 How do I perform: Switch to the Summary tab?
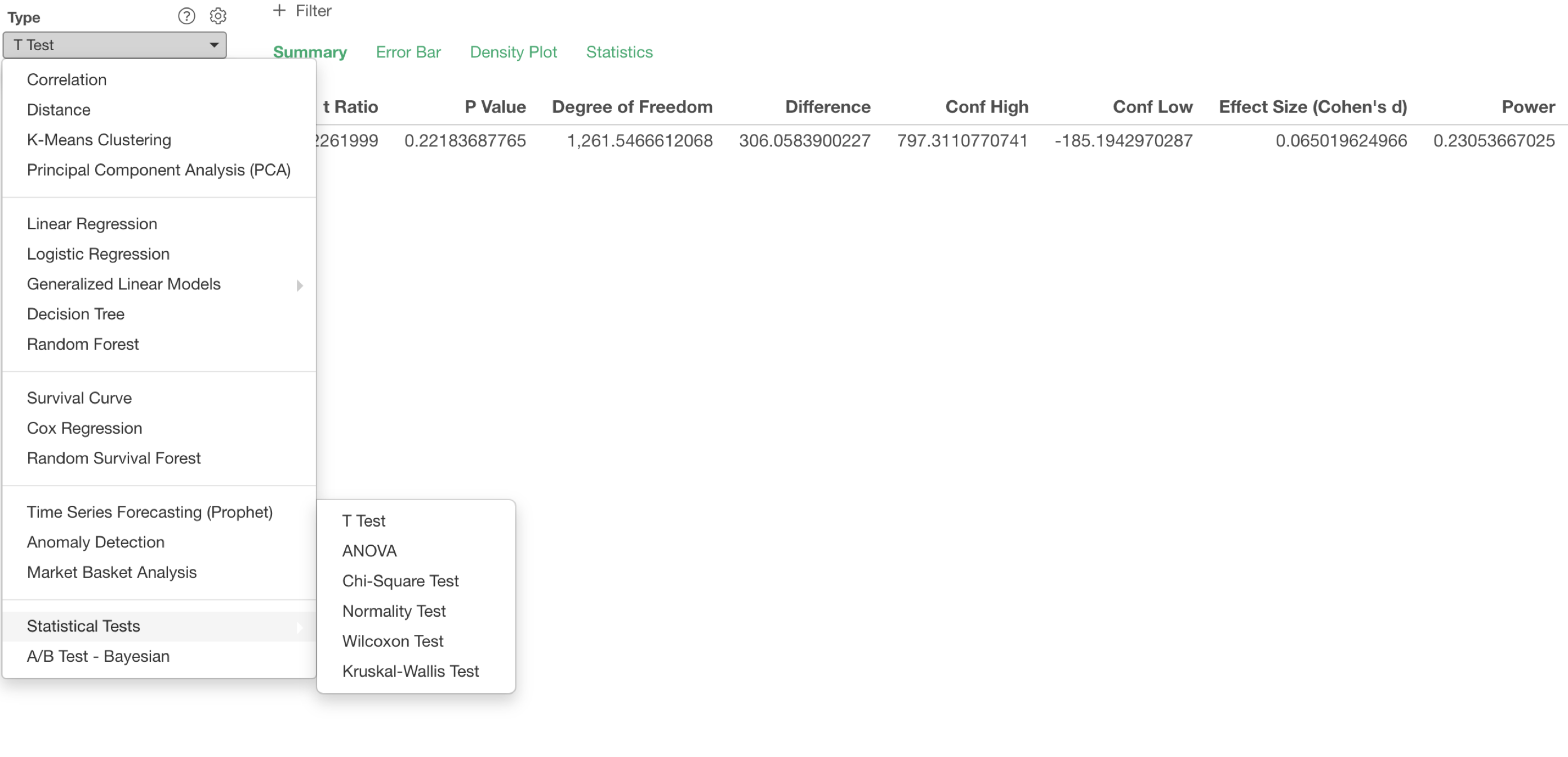point(310,52)
